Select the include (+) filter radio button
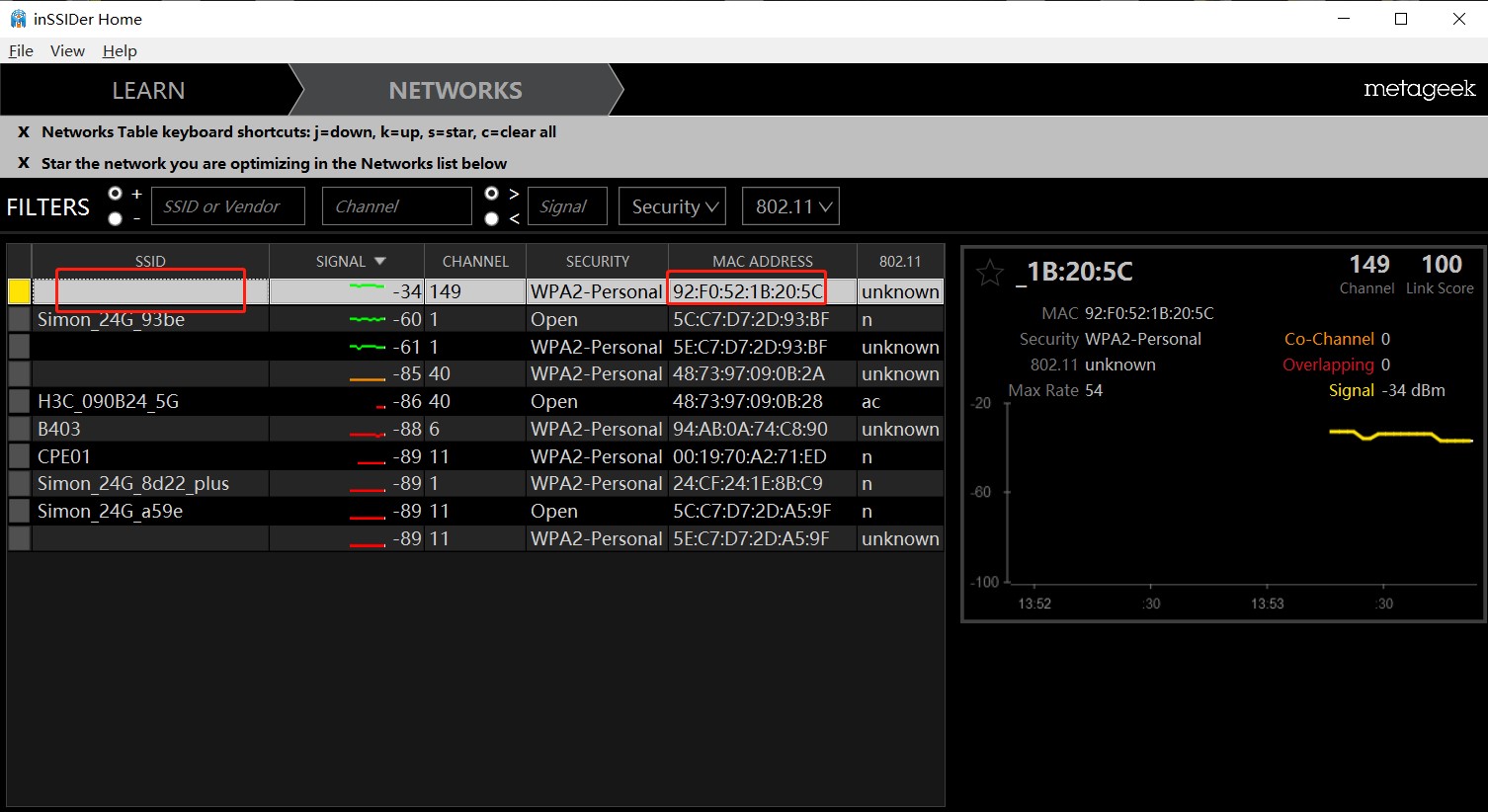Viewport: 1488px width, 812px height. [x=116, y=194]
